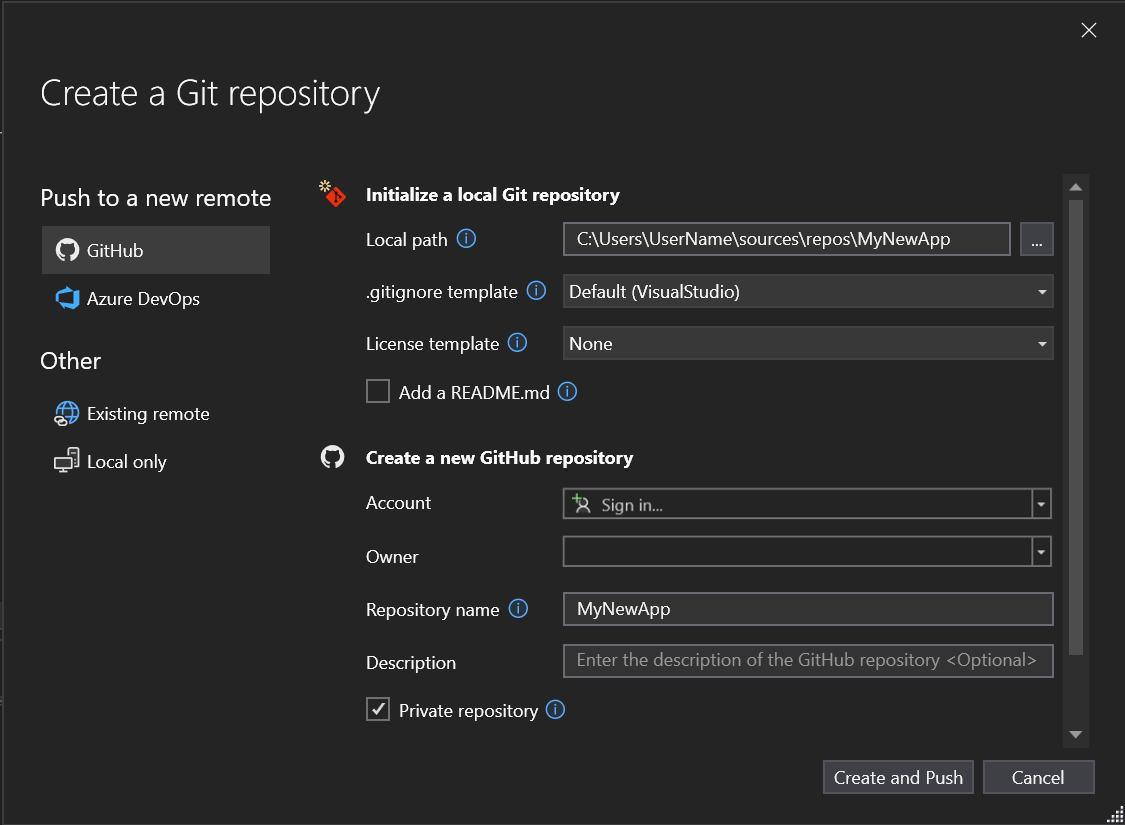
Task: Browse for a local path location
Action: point(1036,239)
